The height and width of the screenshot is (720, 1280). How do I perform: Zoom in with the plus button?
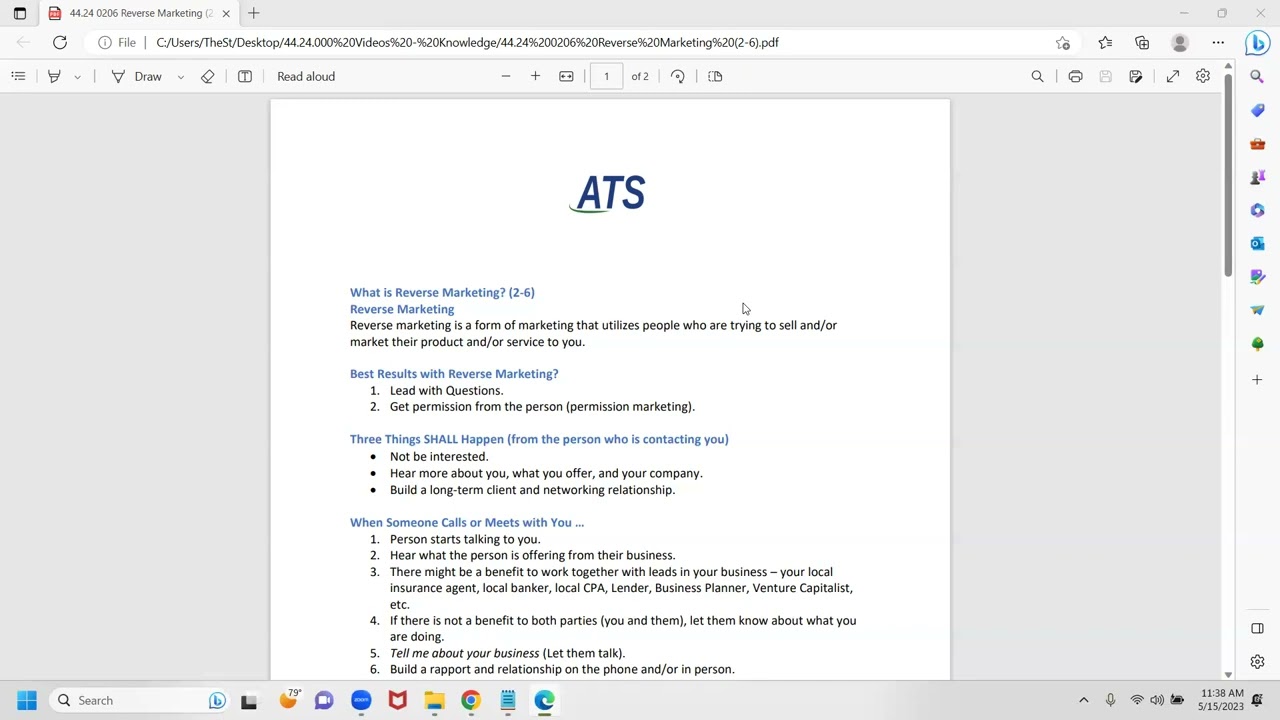pos(535,76)
